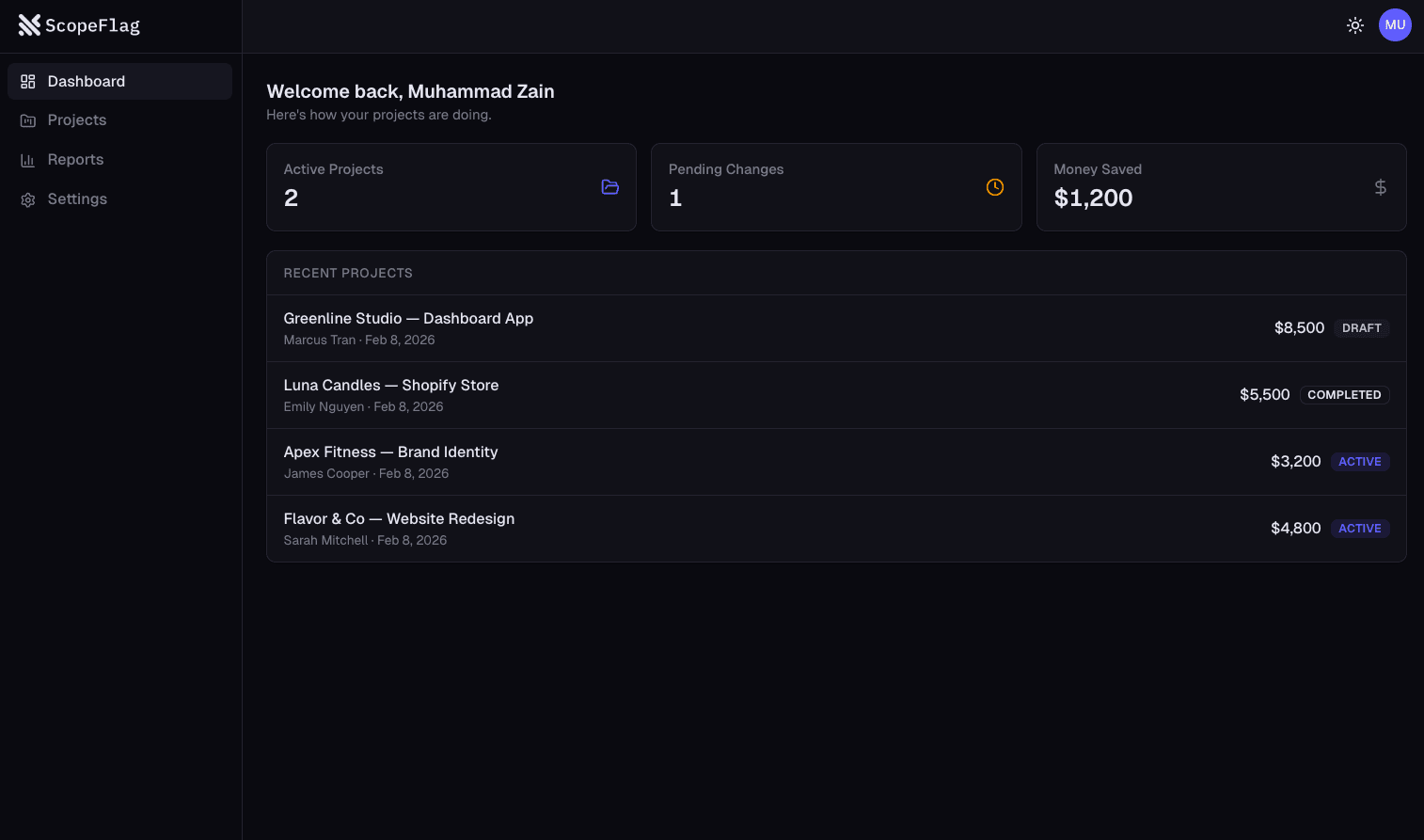1424x840 pixels.
Task: Open the MU user avatar menu
Action: [x=1395, y=24]
